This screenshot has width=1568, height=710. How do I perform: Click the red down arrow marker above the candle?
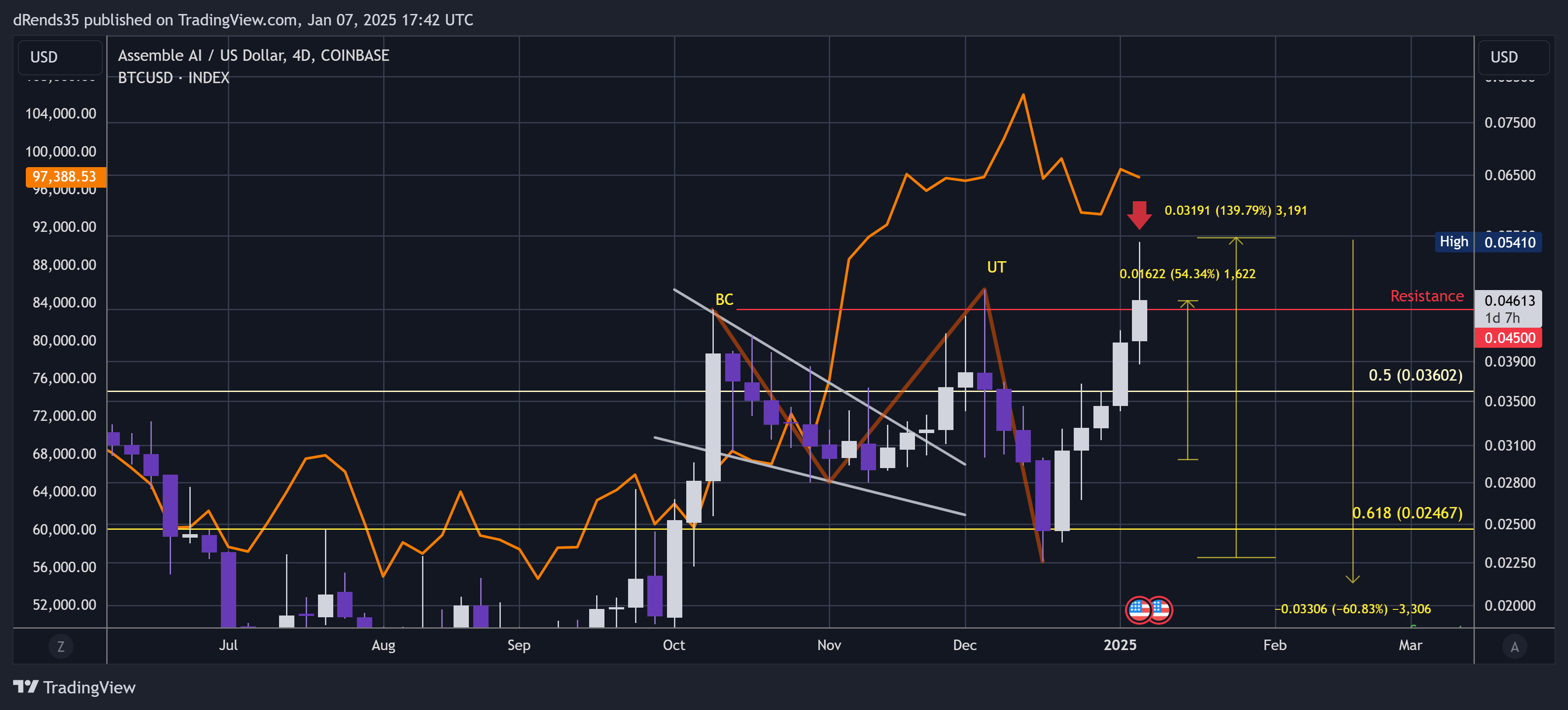point(1139,215)
